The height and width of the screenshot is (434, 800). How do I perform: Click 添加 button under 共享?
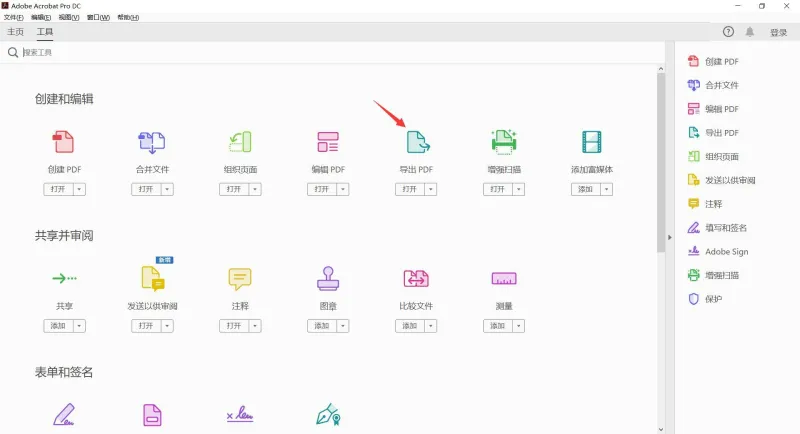point(58,326)
